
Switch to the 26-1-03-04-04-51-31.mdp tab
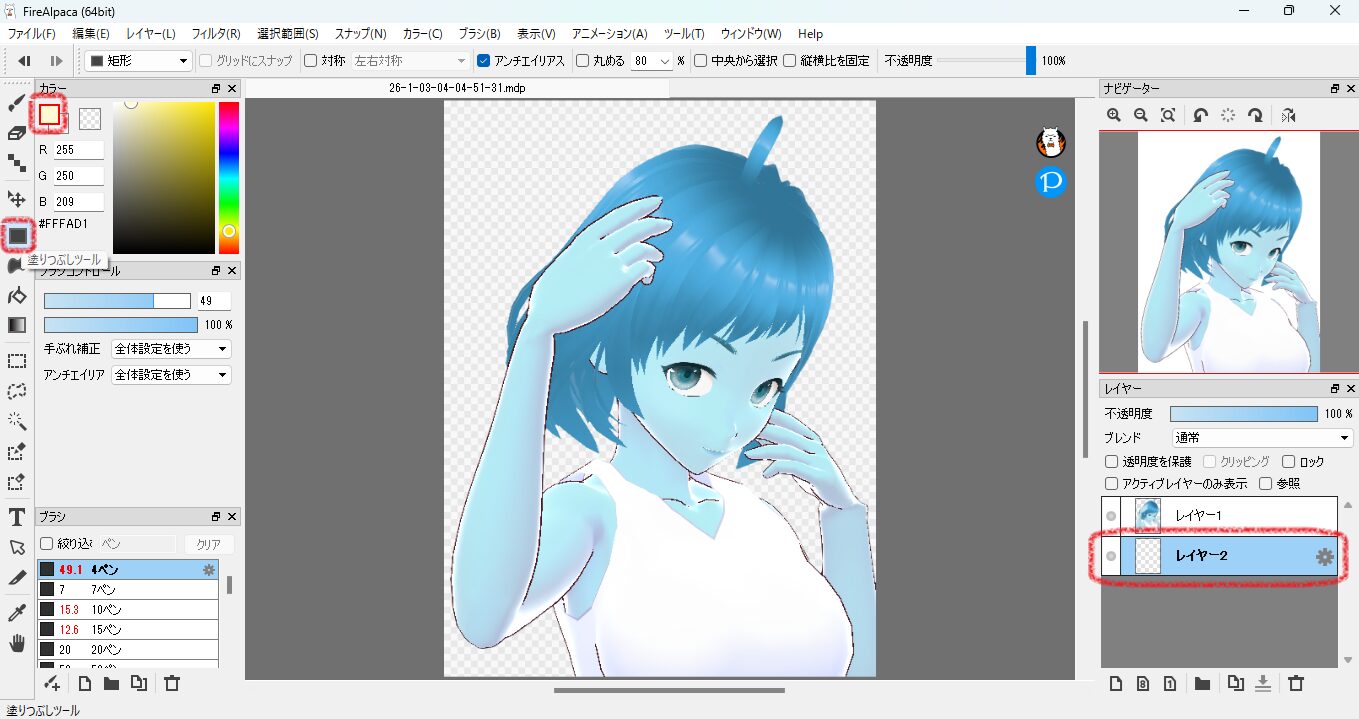(457, 88)
